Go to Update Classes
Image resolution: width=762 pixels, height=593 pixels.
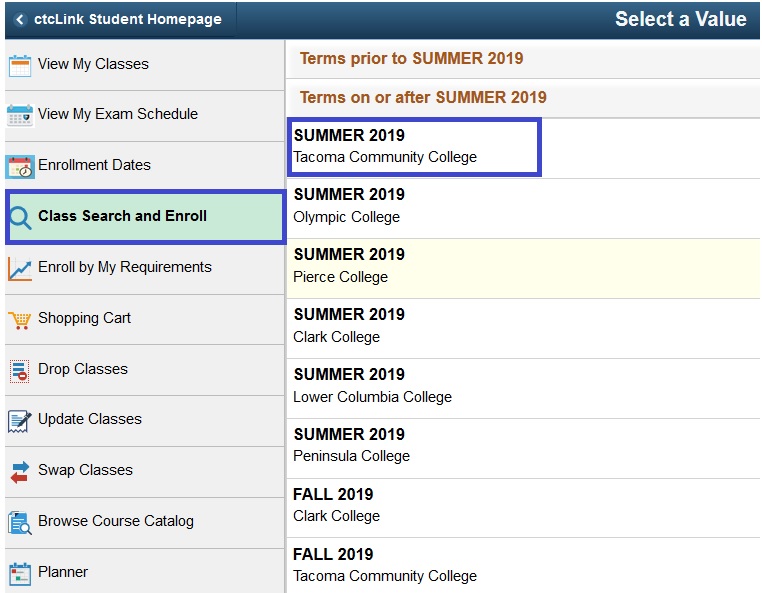(x=145, y=420)
